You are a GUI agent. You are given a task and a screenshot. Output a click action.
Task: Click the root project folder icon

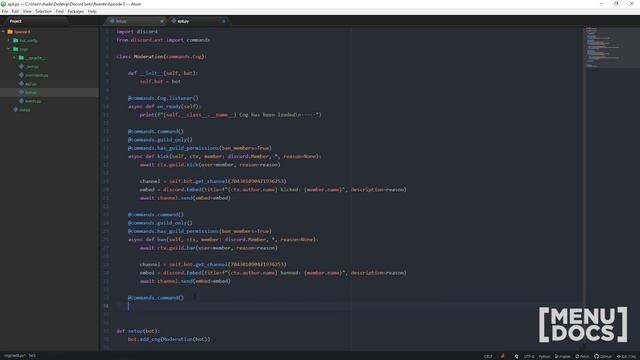tap(10, 32)
